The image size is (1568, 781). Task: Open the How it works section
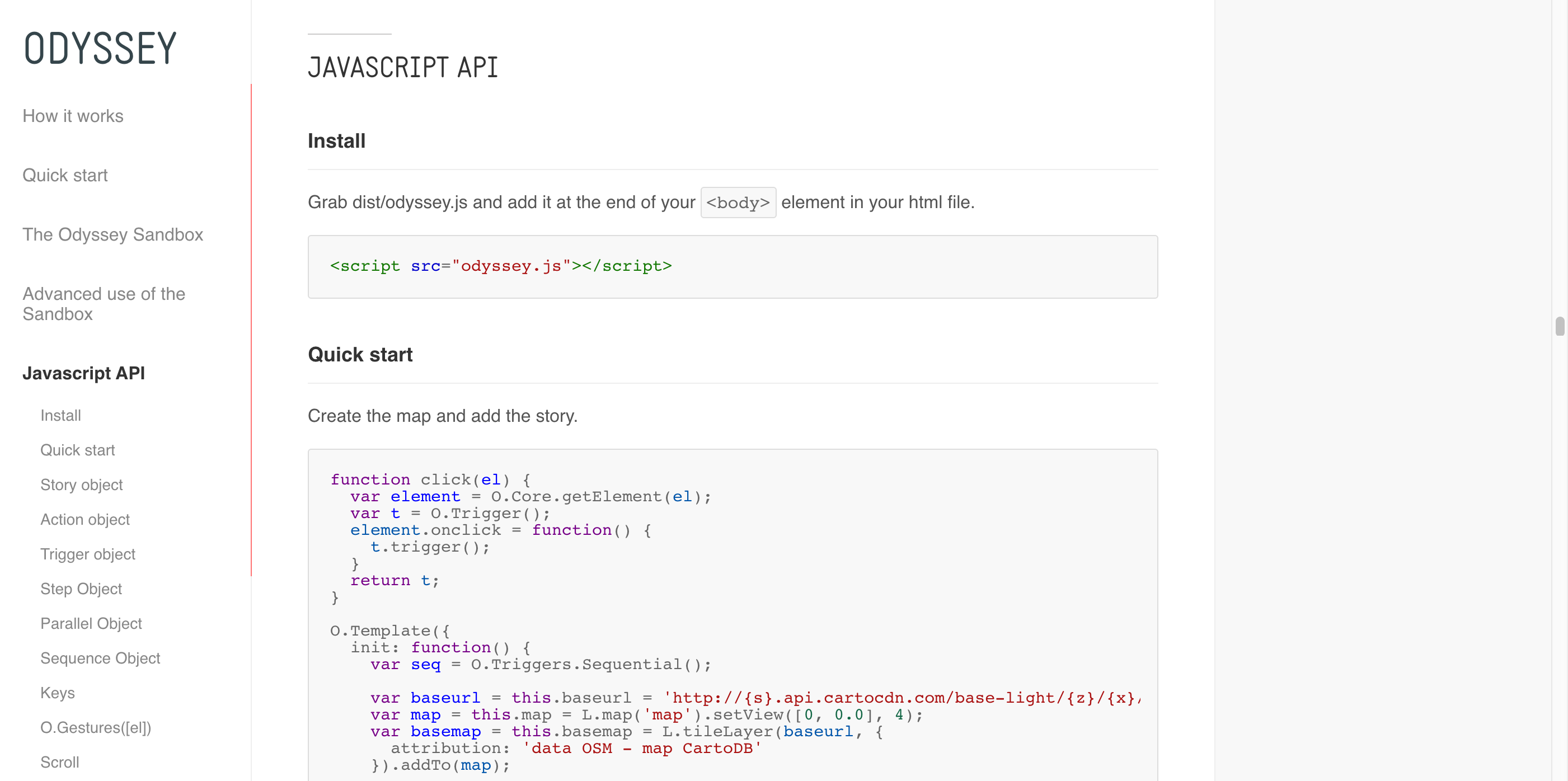tap(73, 116)
